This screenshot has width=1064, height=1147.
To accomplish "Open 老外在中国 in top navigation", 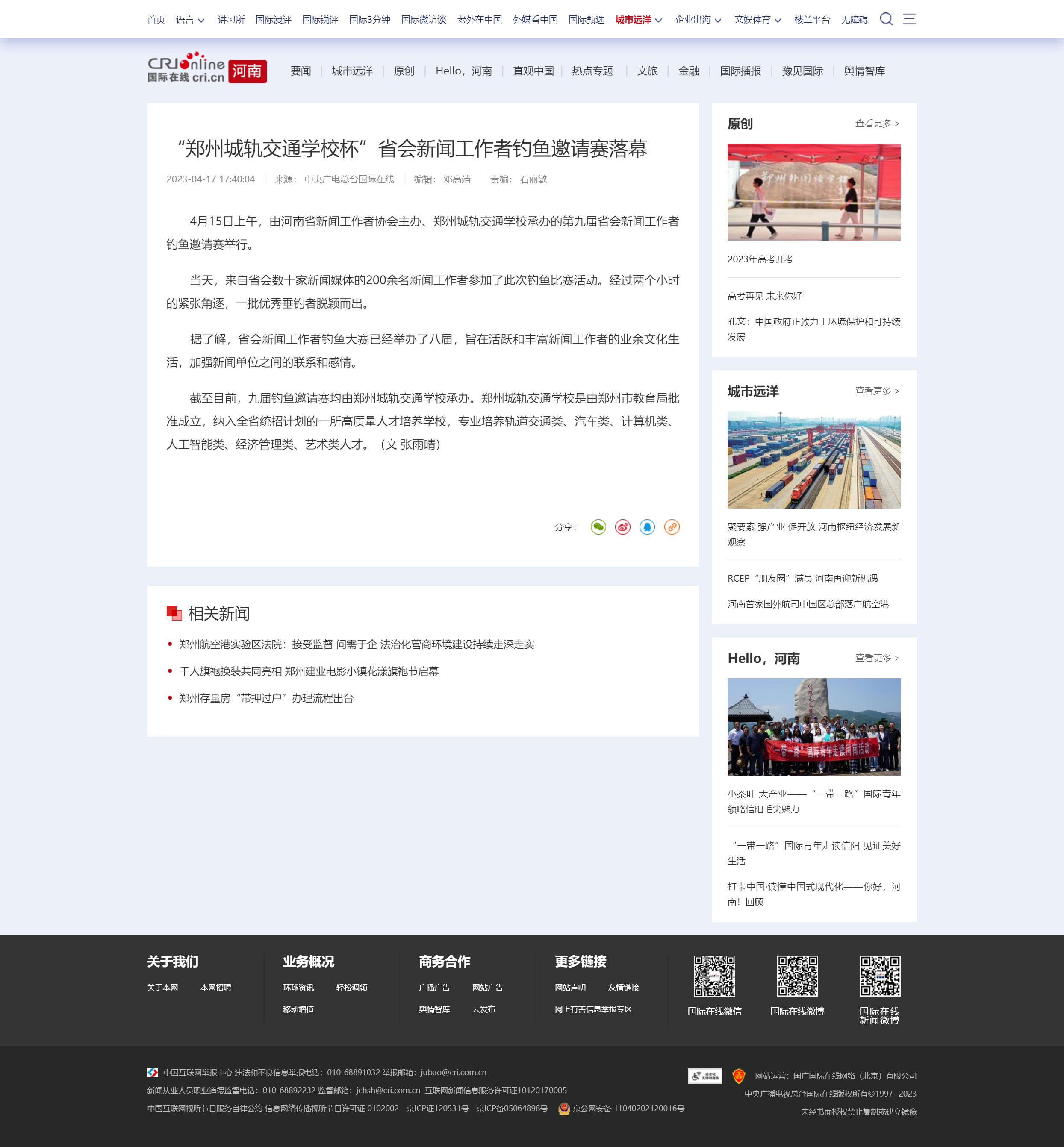I will click(x=479, y=20).
